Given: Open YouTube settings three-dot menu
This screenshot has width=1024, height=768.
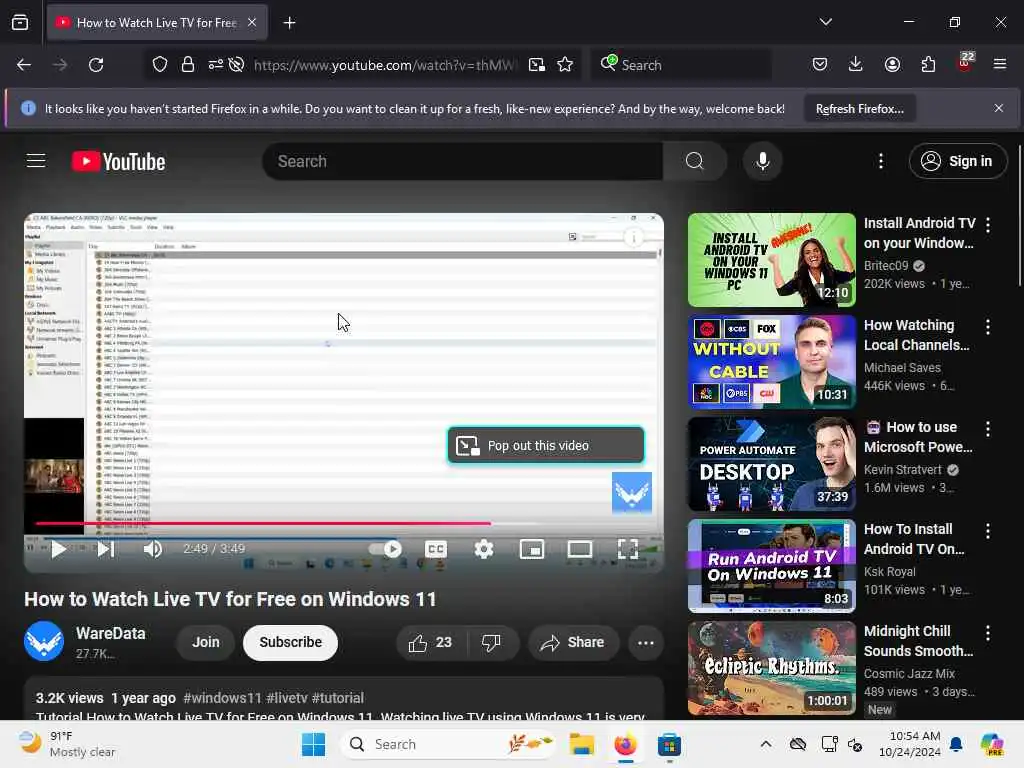Looking at the screenshot, I should click(880, 161).
